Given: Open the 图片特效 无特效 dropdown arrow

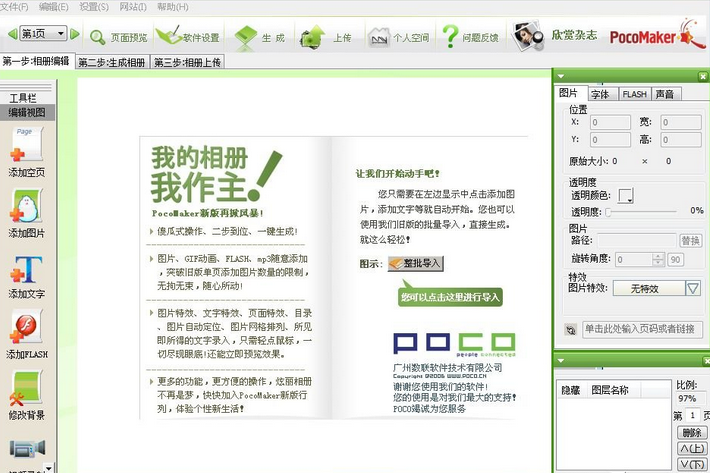Looking at the screenshot, I should pyautogui.click(x=693, y=288).
